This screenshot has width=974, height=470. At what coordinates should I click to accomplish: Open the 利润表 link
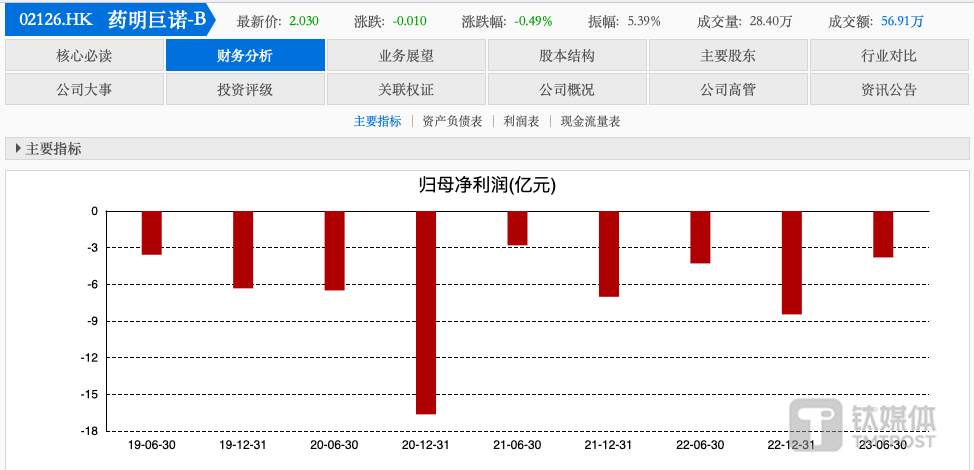(521, 122)
